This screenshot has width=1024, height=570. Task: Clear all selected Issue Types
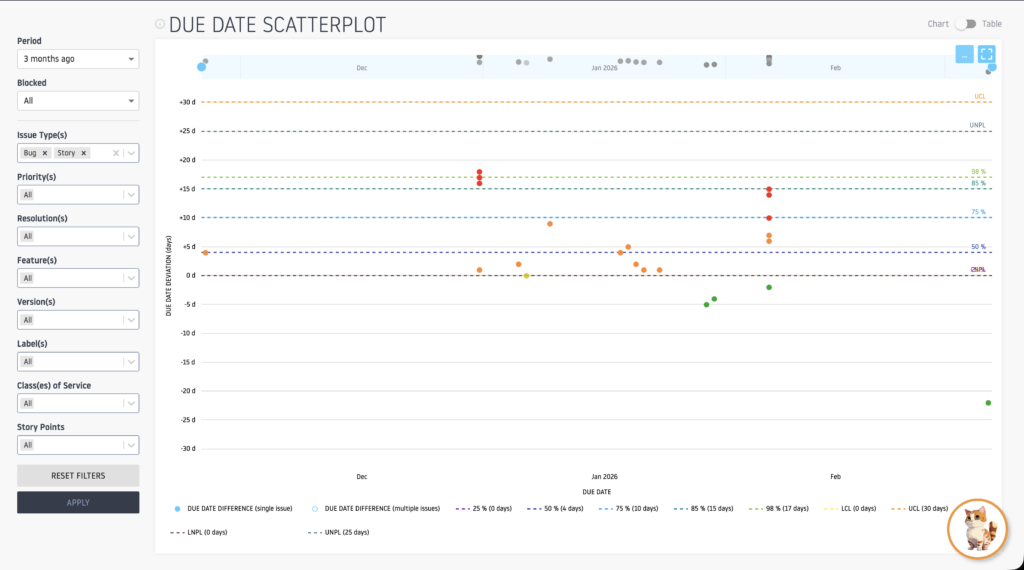point(116,153)
